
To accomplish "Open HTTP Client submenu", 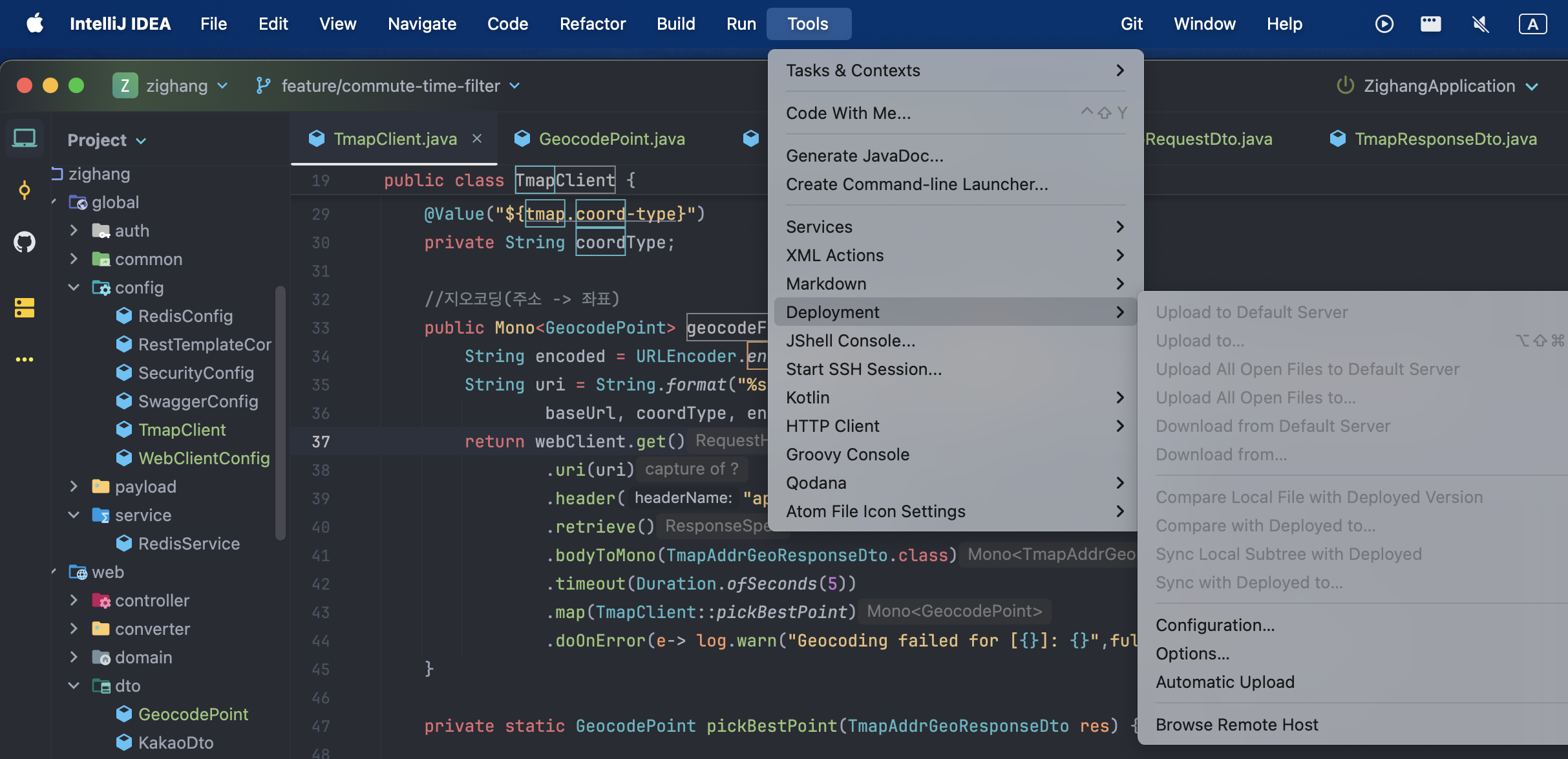I will [x=832, y=426].
